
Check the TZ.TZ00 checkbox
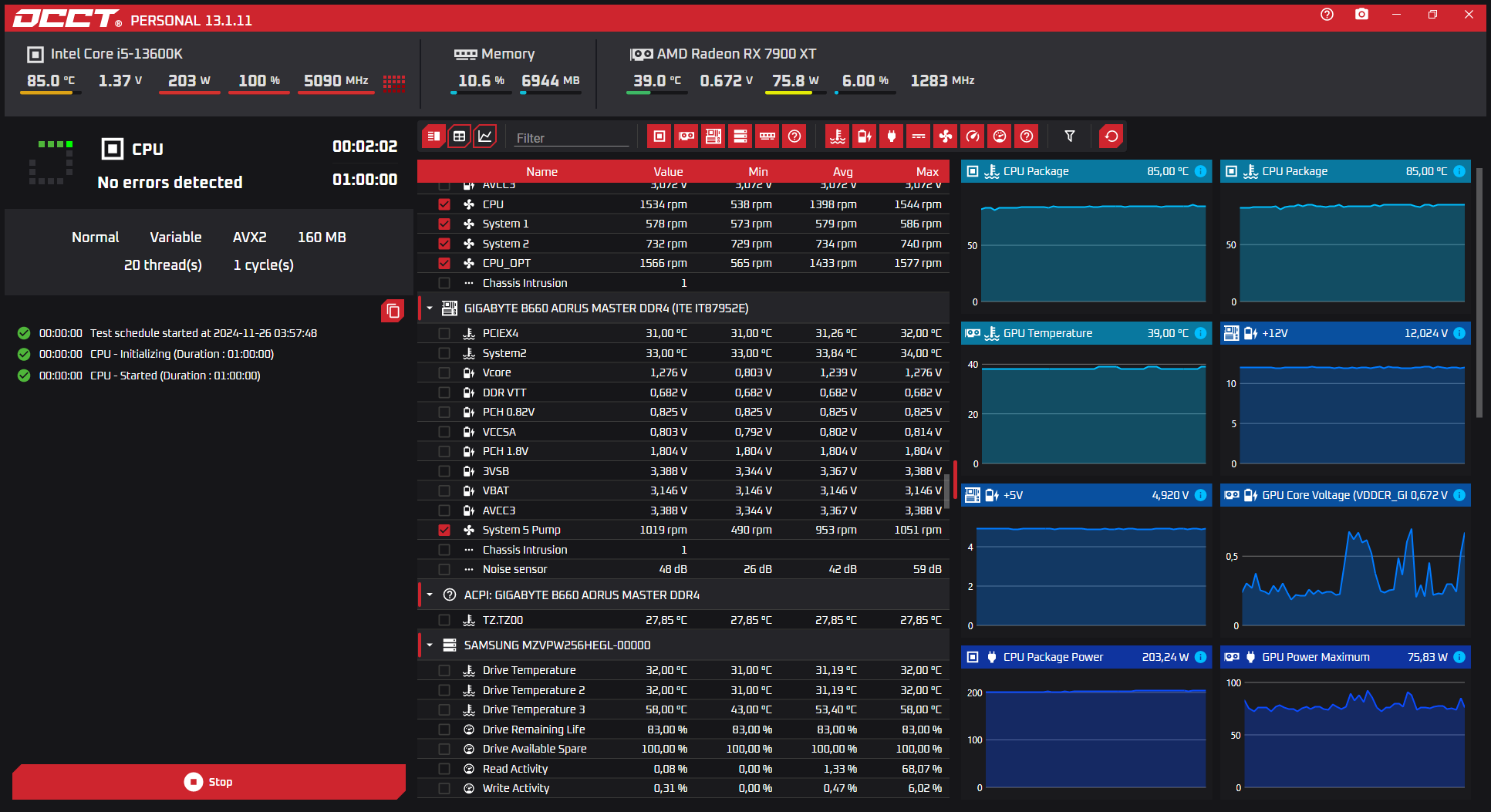pyautogui.click(x=444, y=620)
